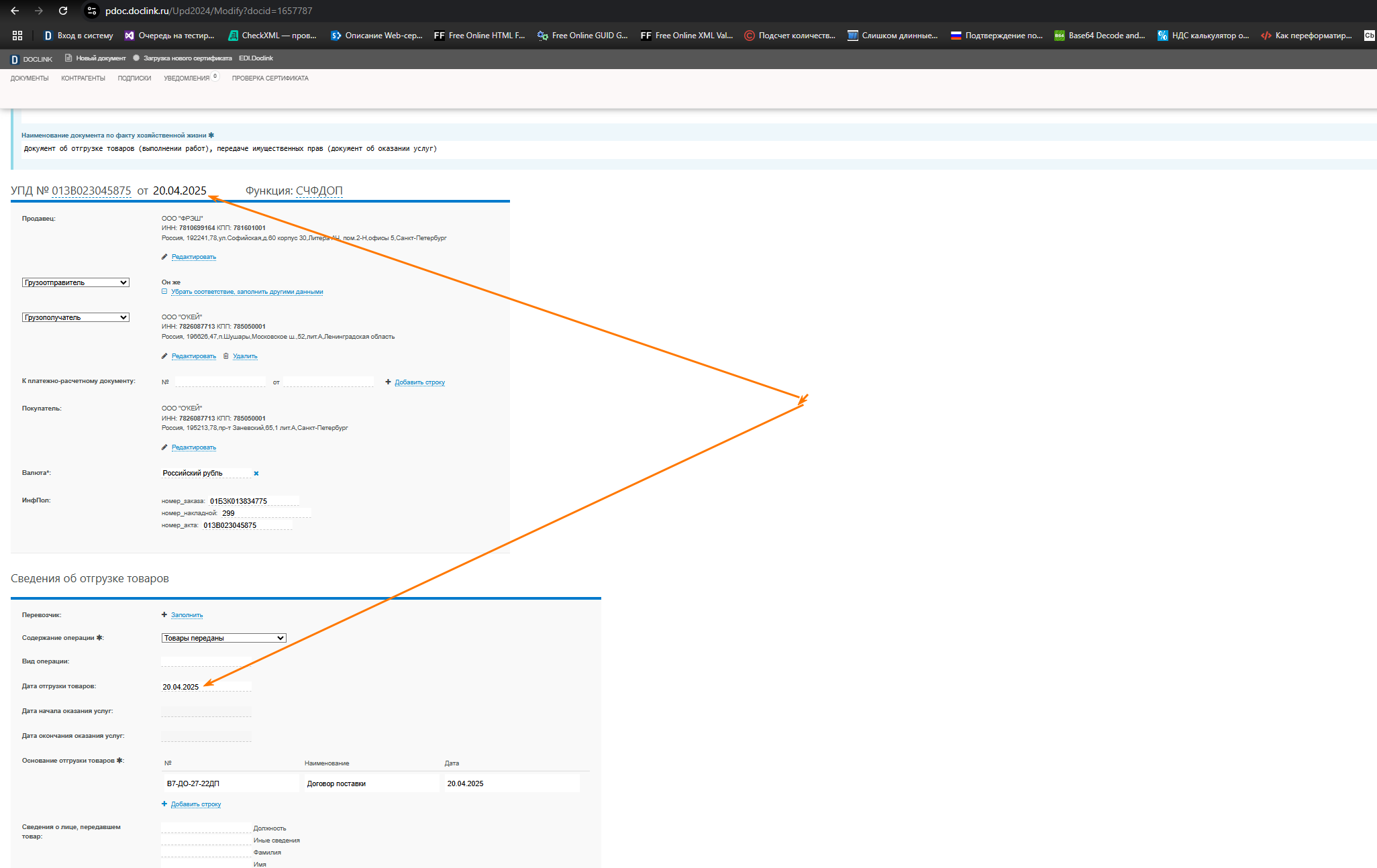Toggle the minus box beside Убрать соответствие
The height and width of the screenshot is (868, 1377).
point(164,292)
